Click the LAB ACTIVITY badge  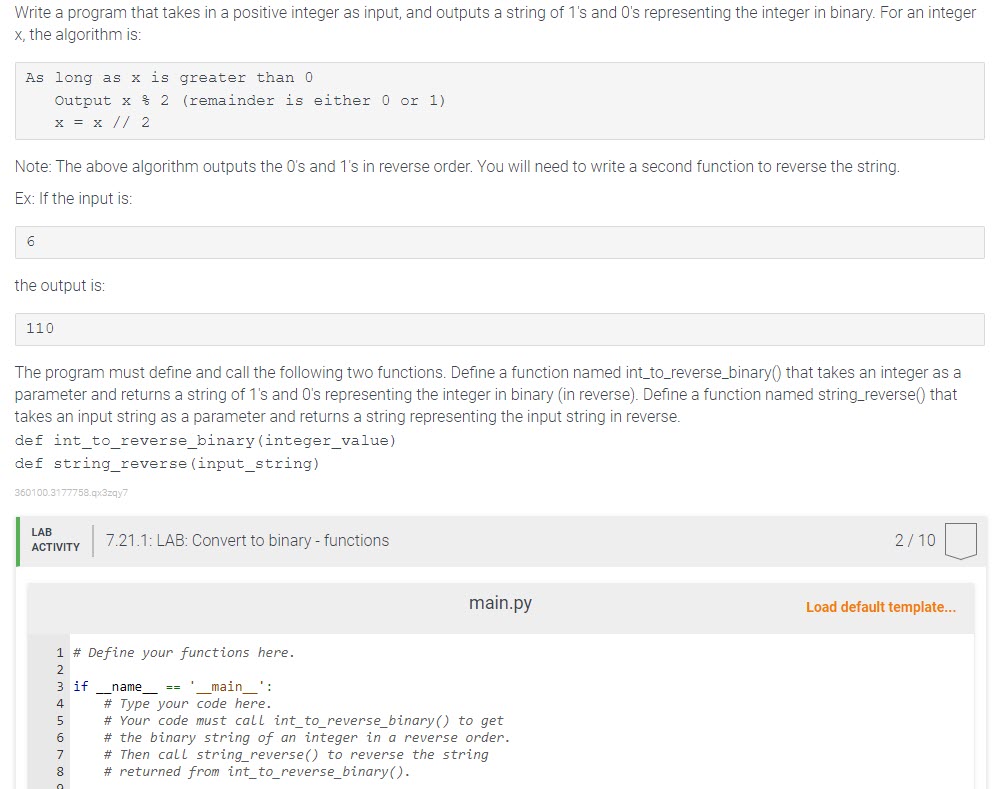pyautogui.click(x=55, y=540)
